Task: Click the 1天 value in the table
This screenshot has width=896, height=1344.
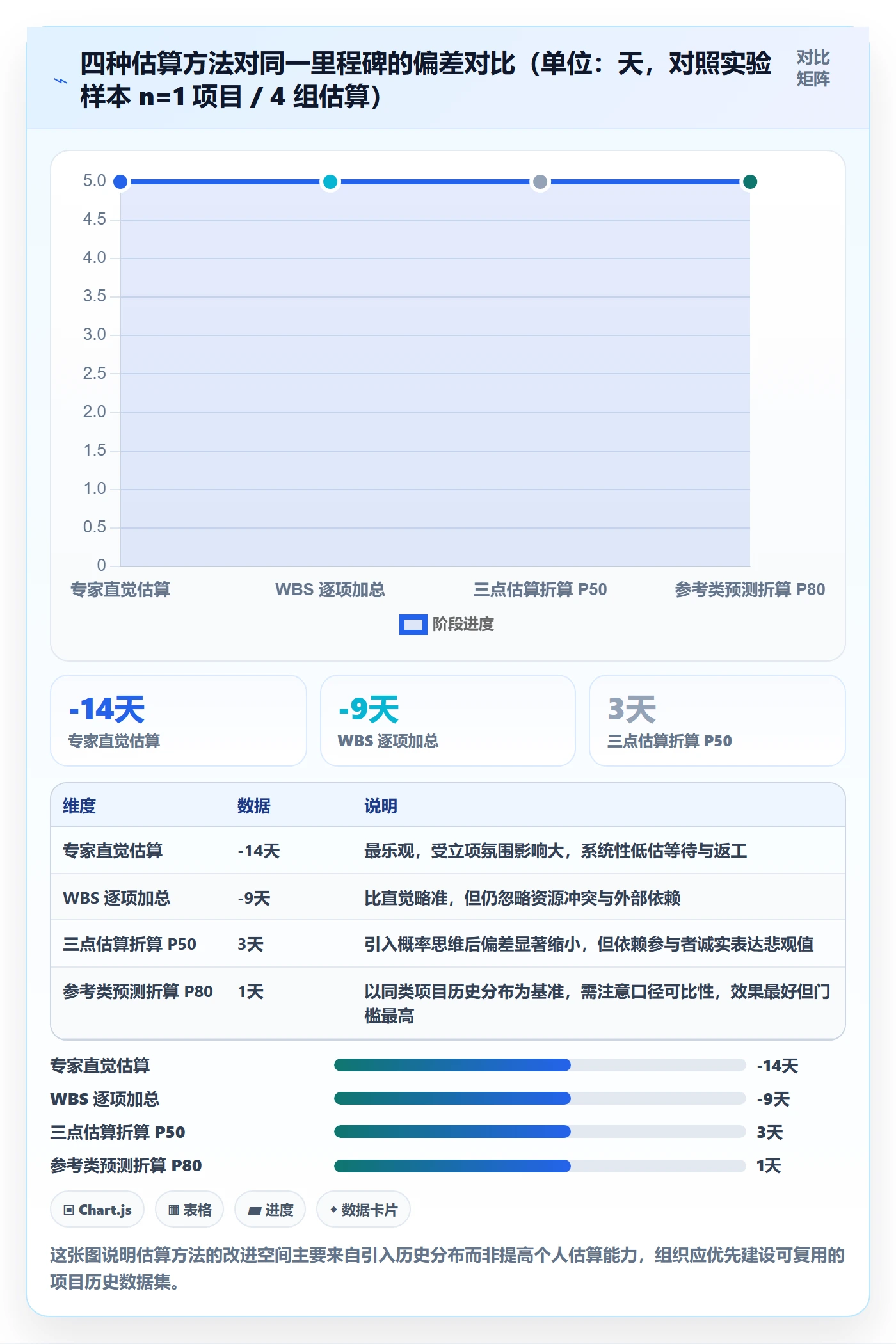Action: point(250,991)
